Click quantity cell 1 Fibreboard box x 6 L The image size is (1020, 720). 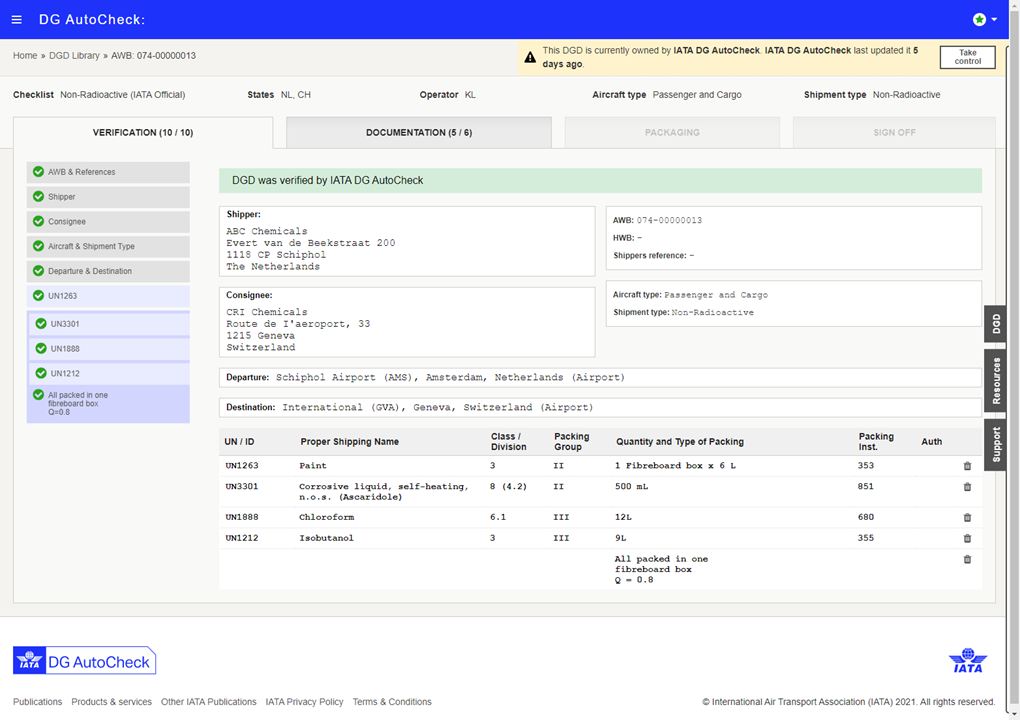(675, 466)
